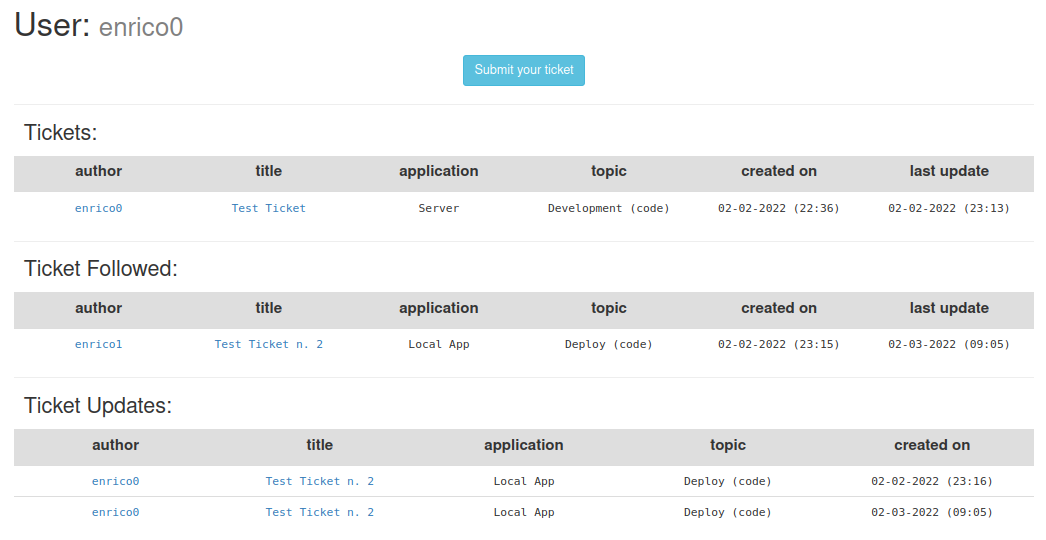
Task: Click topic header in Ticket Updates table
Action: (728, 445)
